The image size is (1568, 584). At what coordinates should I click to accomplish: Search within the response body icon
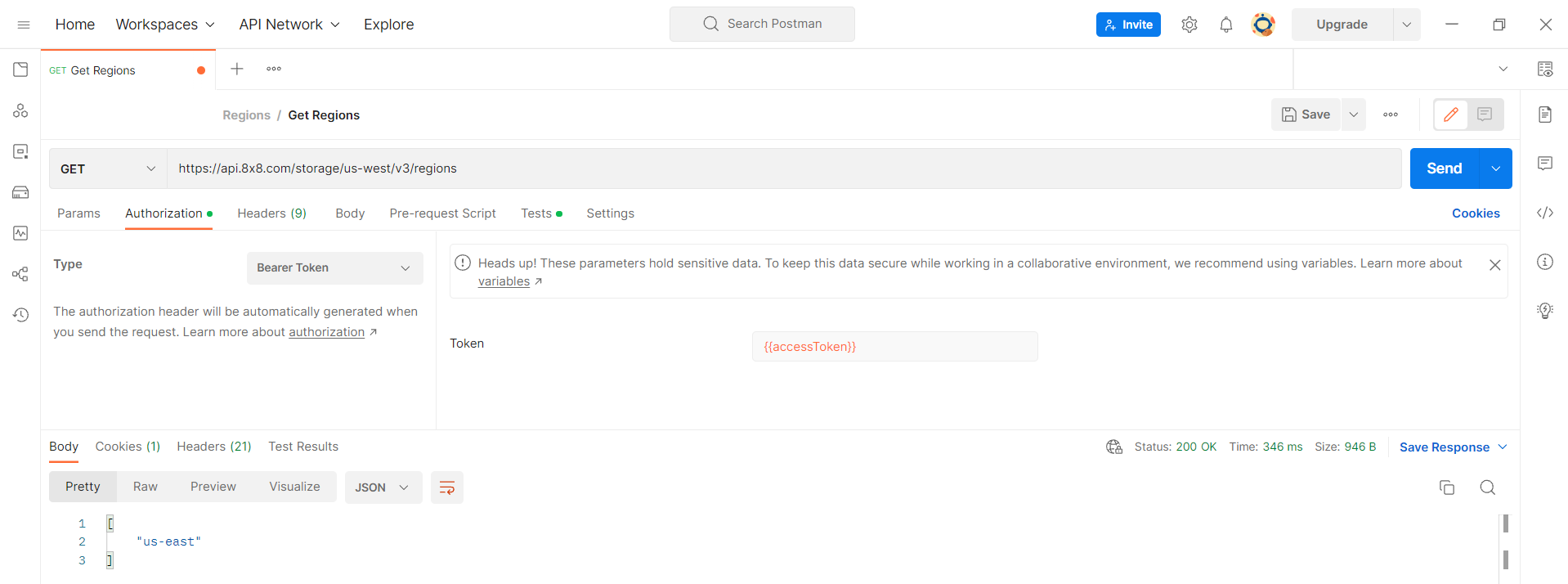[1488, 487]
